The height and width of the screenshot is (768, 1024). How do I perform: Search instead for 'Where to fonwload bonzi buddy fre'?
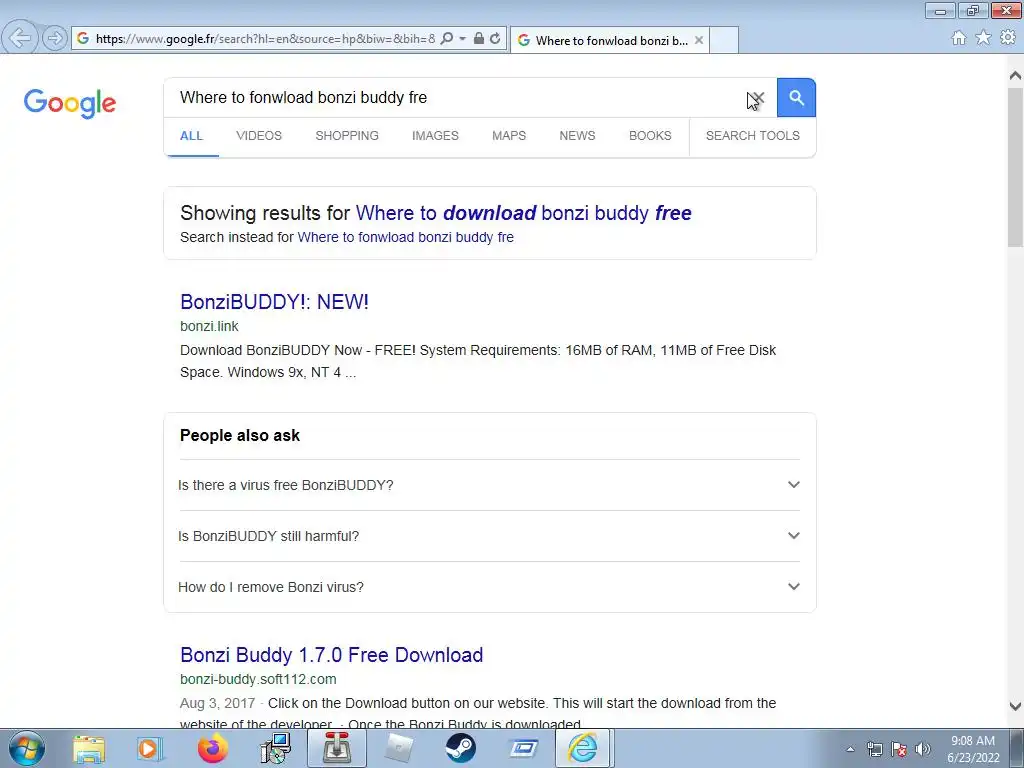pyautogui.click(x=406, y=237)
